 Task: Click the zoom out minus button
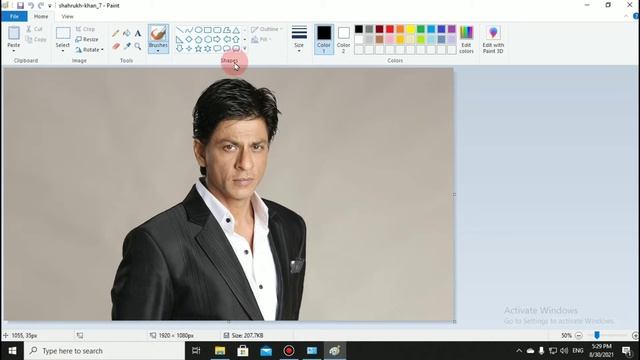click(x=579, y=336)
